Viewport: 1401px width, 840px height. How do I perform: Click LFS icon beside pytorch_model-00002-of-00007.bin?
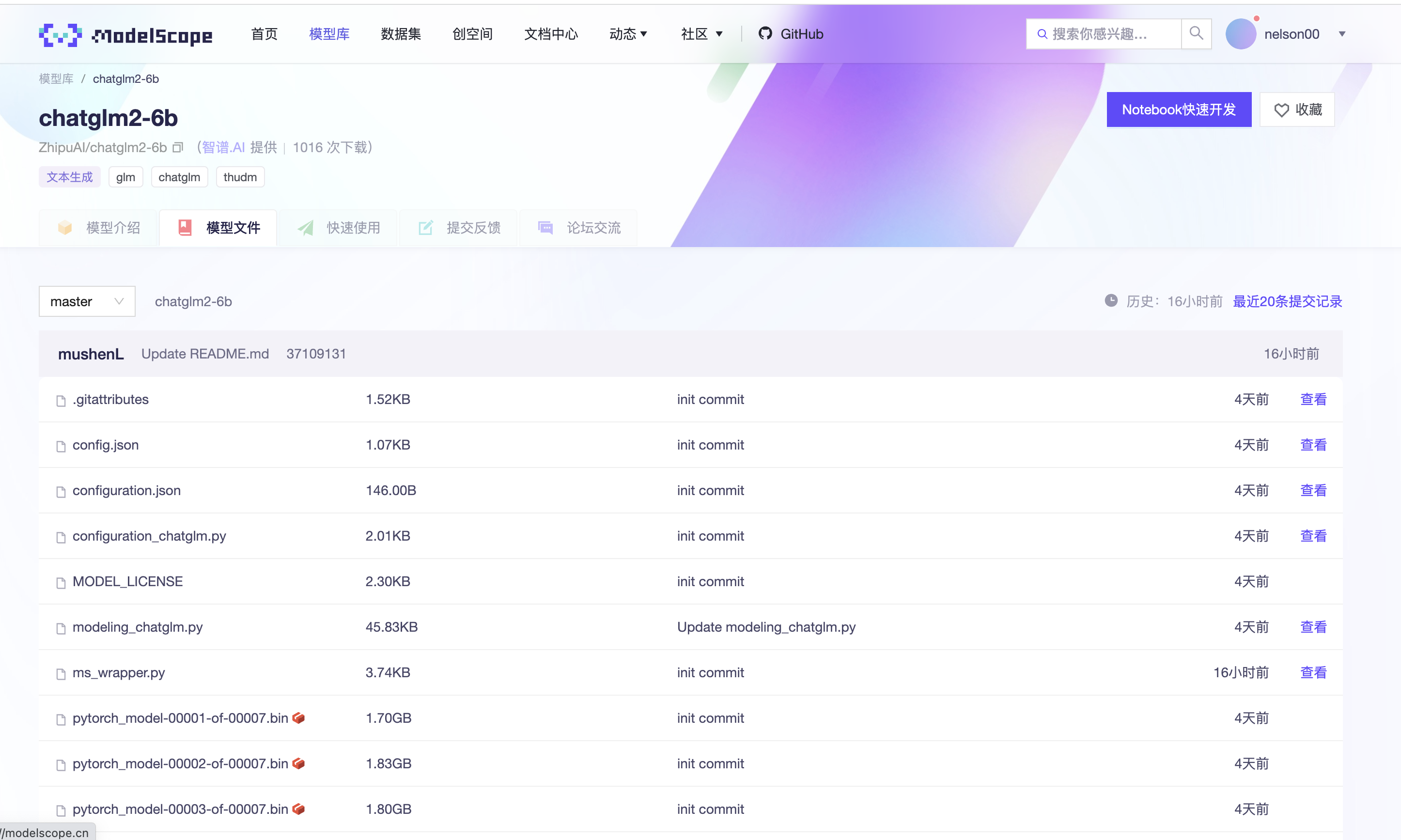[x=298, y=763]
